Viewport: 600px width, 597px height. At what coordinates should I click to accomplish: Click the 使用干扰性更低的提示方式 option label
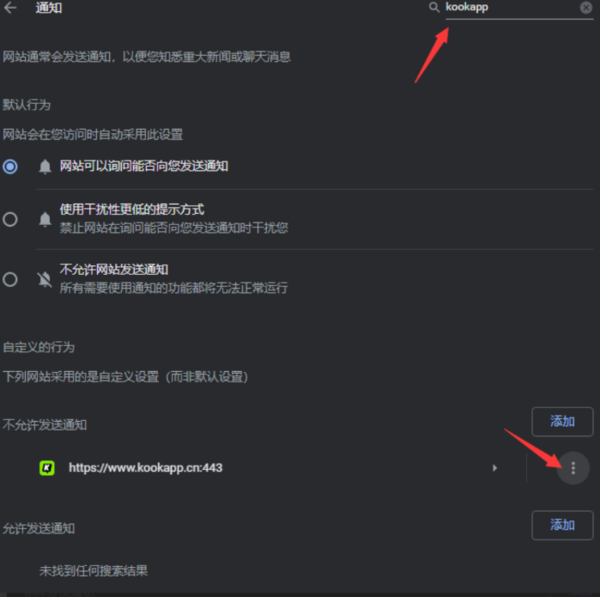pyautogui.click(x=132, y=209)
